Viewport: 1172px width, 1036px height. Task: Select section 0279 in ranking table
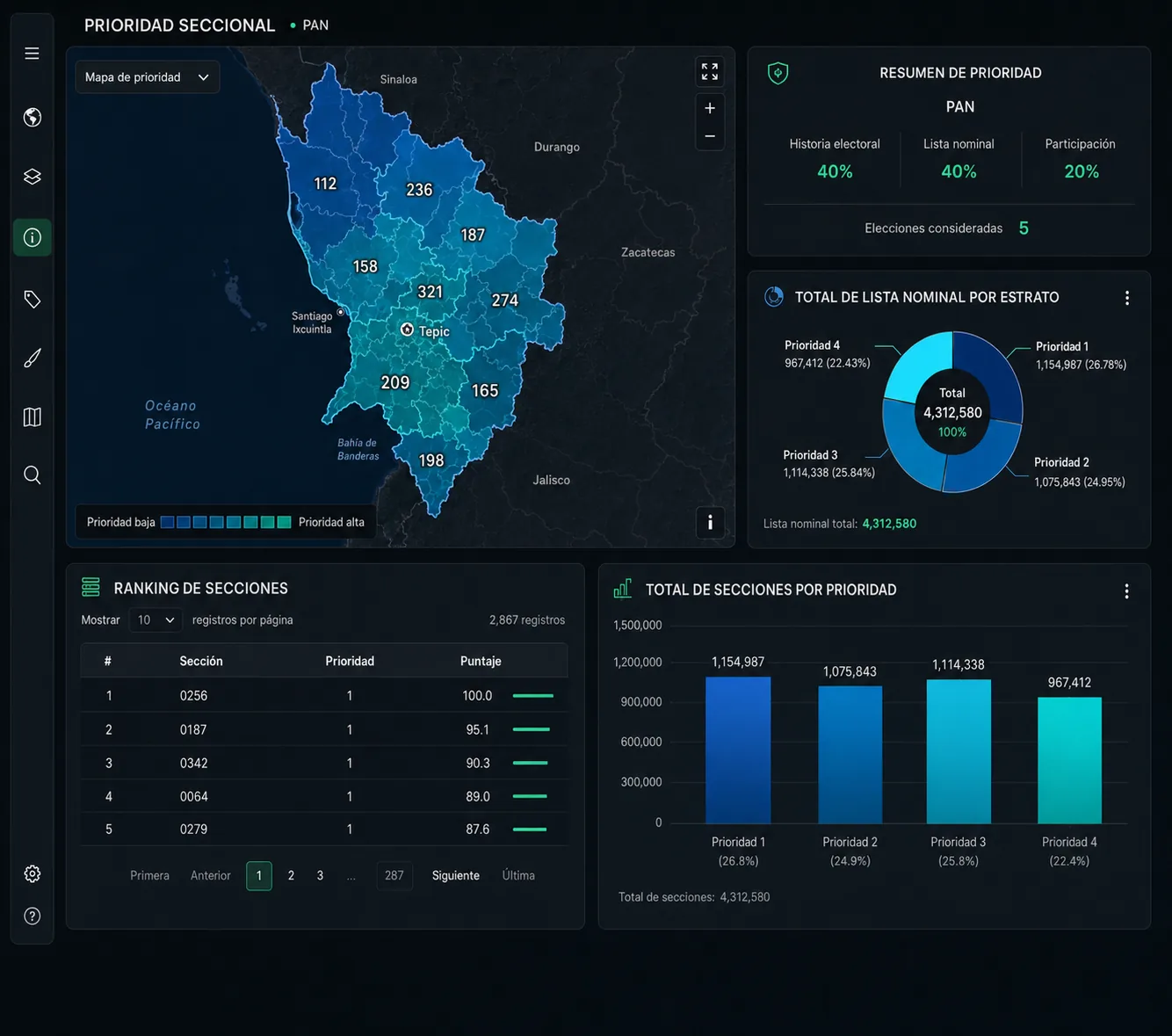coord(324,829)
